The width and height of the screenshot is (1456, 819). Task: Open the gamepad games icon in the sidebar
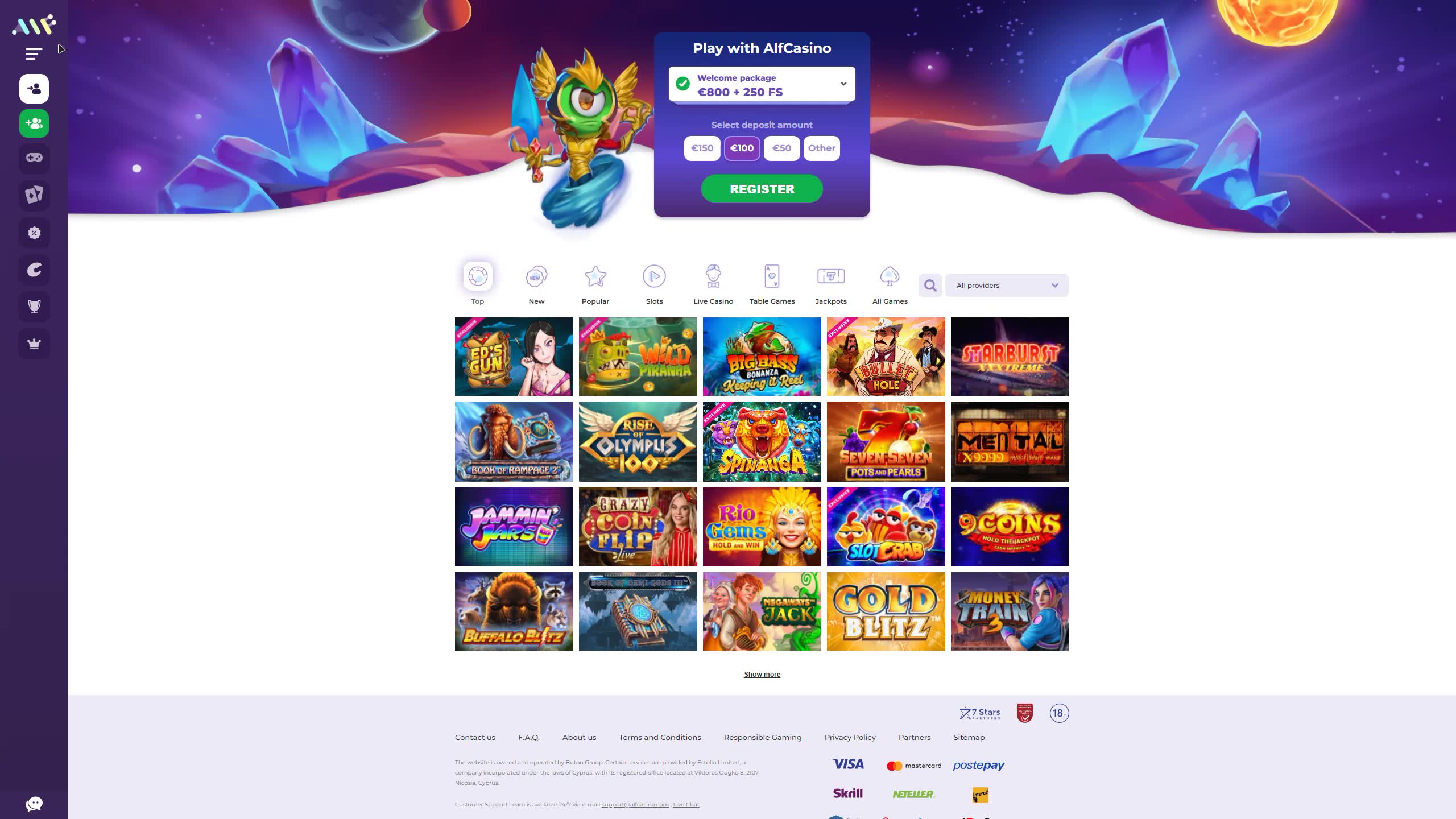(34, 158)
